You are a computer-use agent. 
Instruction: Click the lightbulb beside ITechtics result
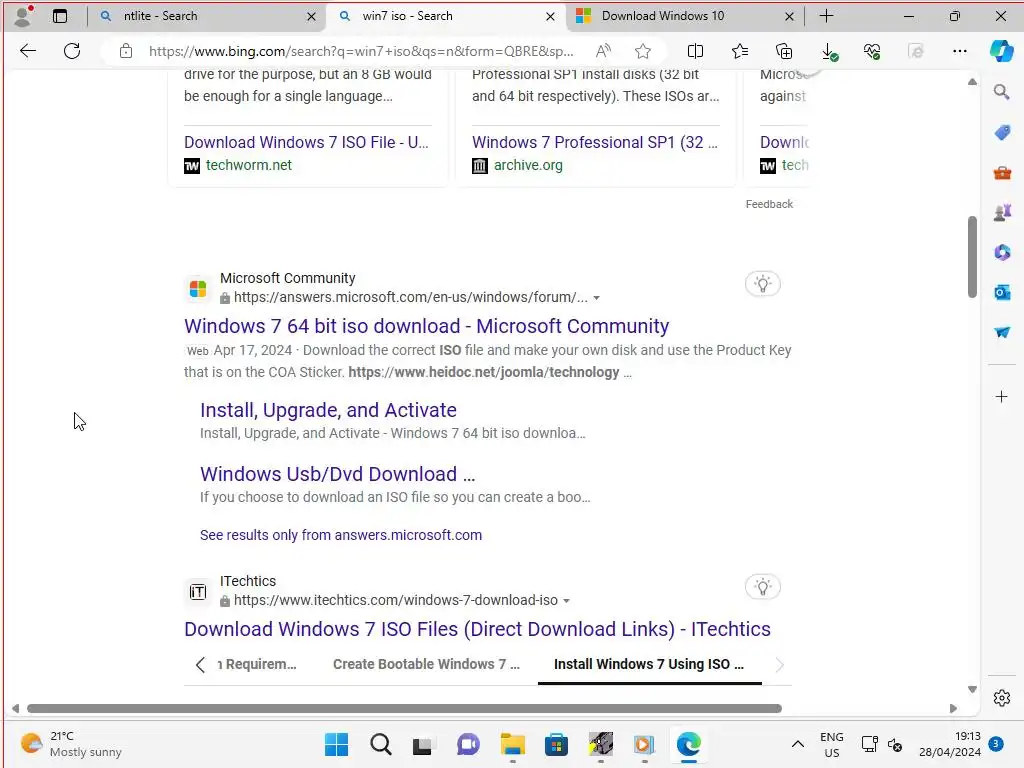pos(762,587)
